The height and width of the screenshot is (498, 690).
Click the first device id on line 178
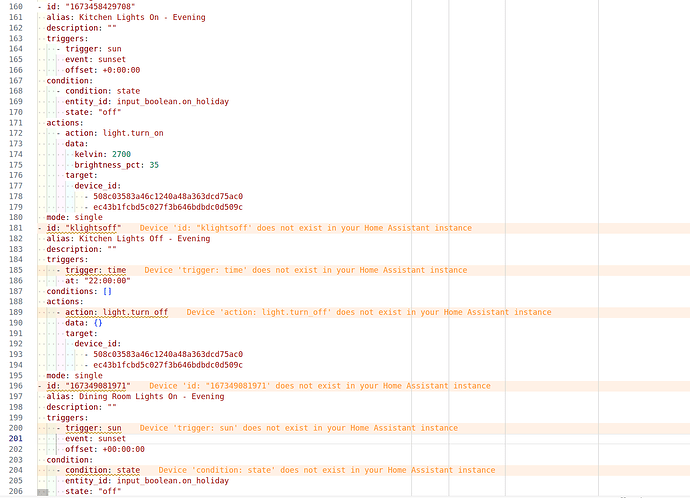point(168,196)
